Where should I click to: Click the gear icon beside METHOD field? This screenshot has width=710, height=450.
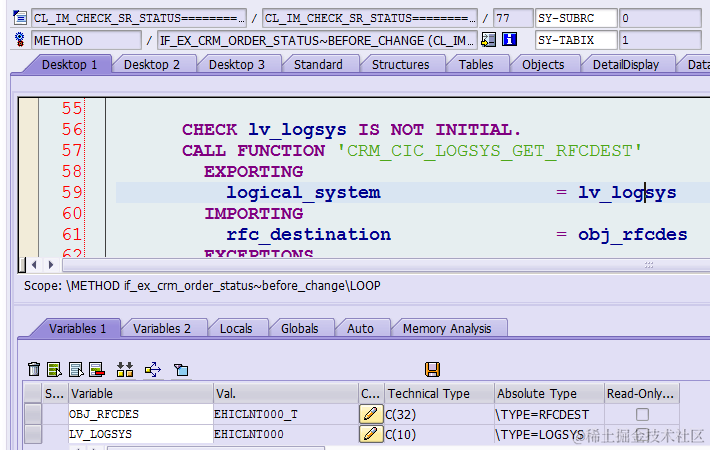(19, 40)
